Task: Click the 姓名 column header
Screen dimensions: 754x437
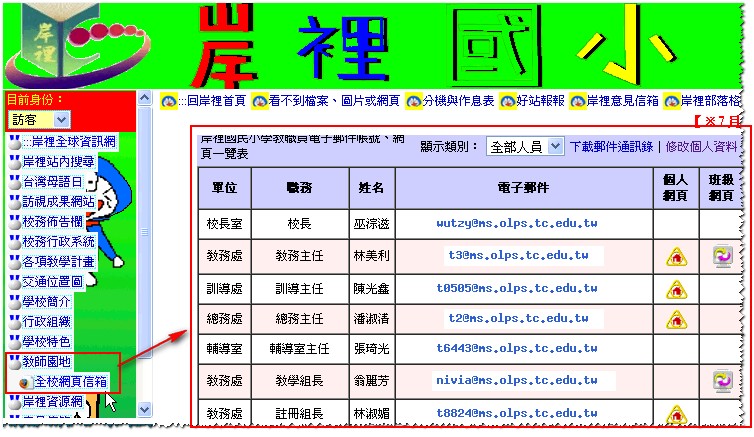Action: point(372,187)
